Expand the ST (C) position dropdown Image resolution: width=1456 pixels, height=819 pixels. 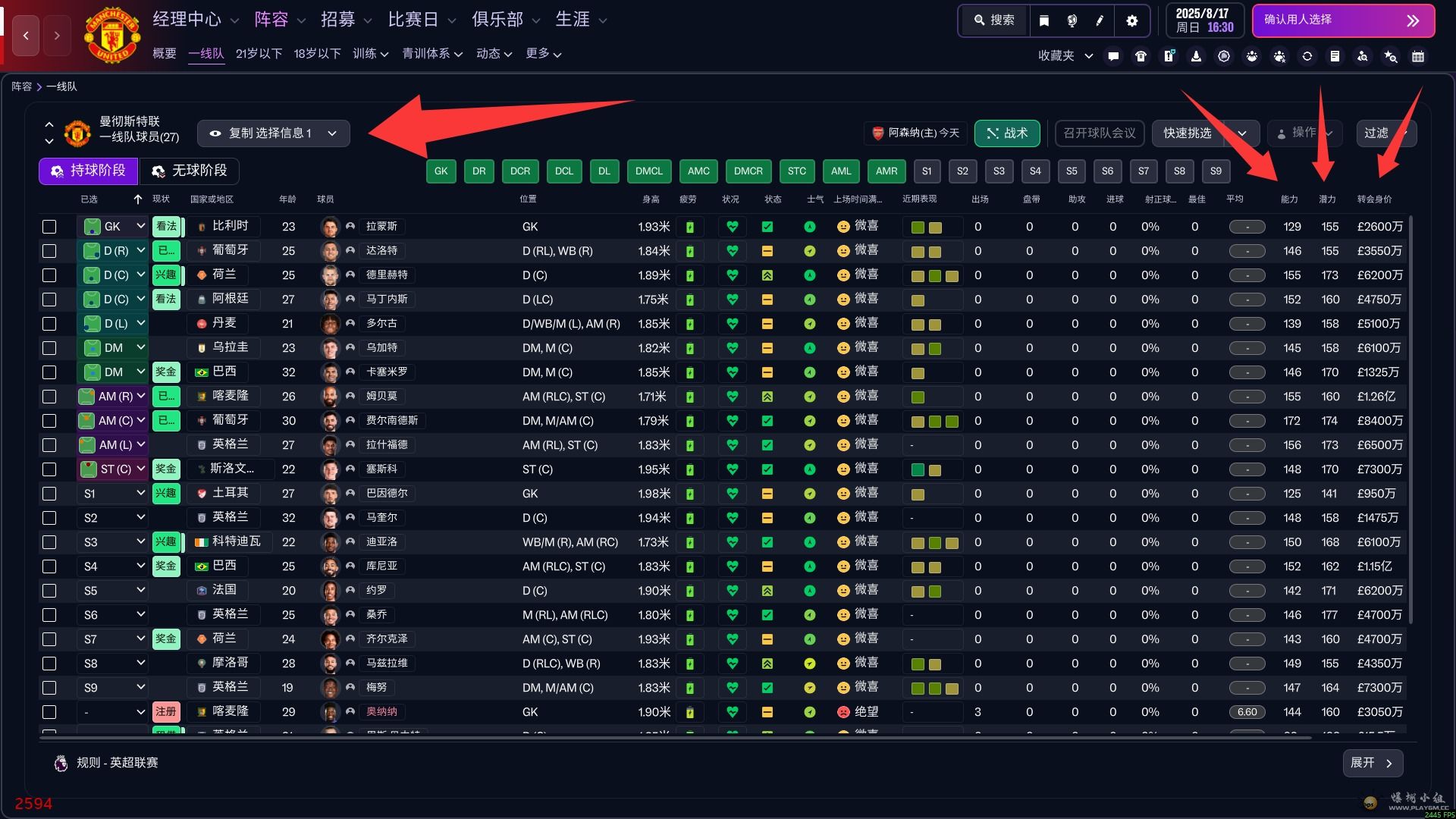140,469
